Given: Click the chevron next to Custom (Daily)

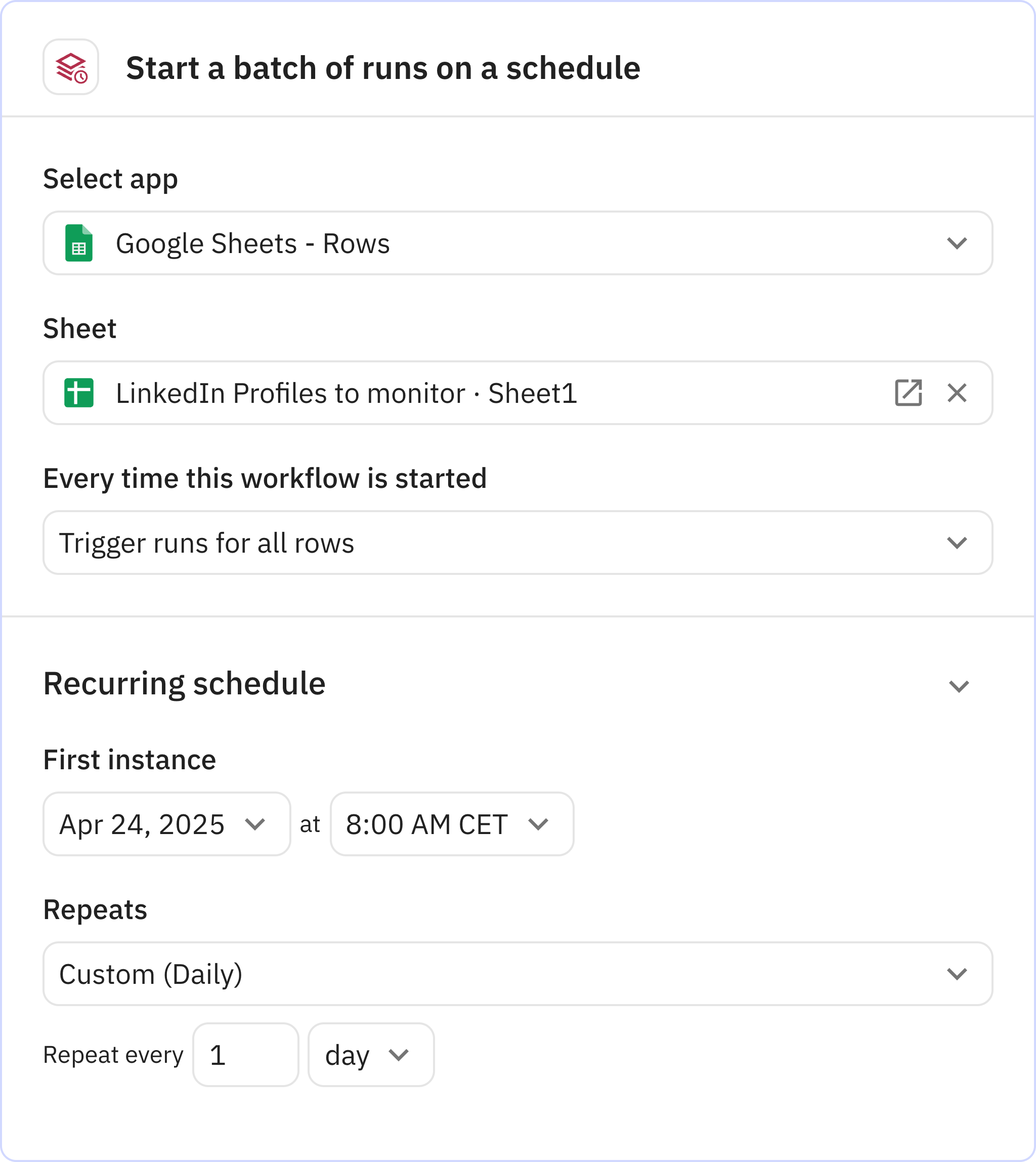Looking at the screenshot, I should 957,974.
